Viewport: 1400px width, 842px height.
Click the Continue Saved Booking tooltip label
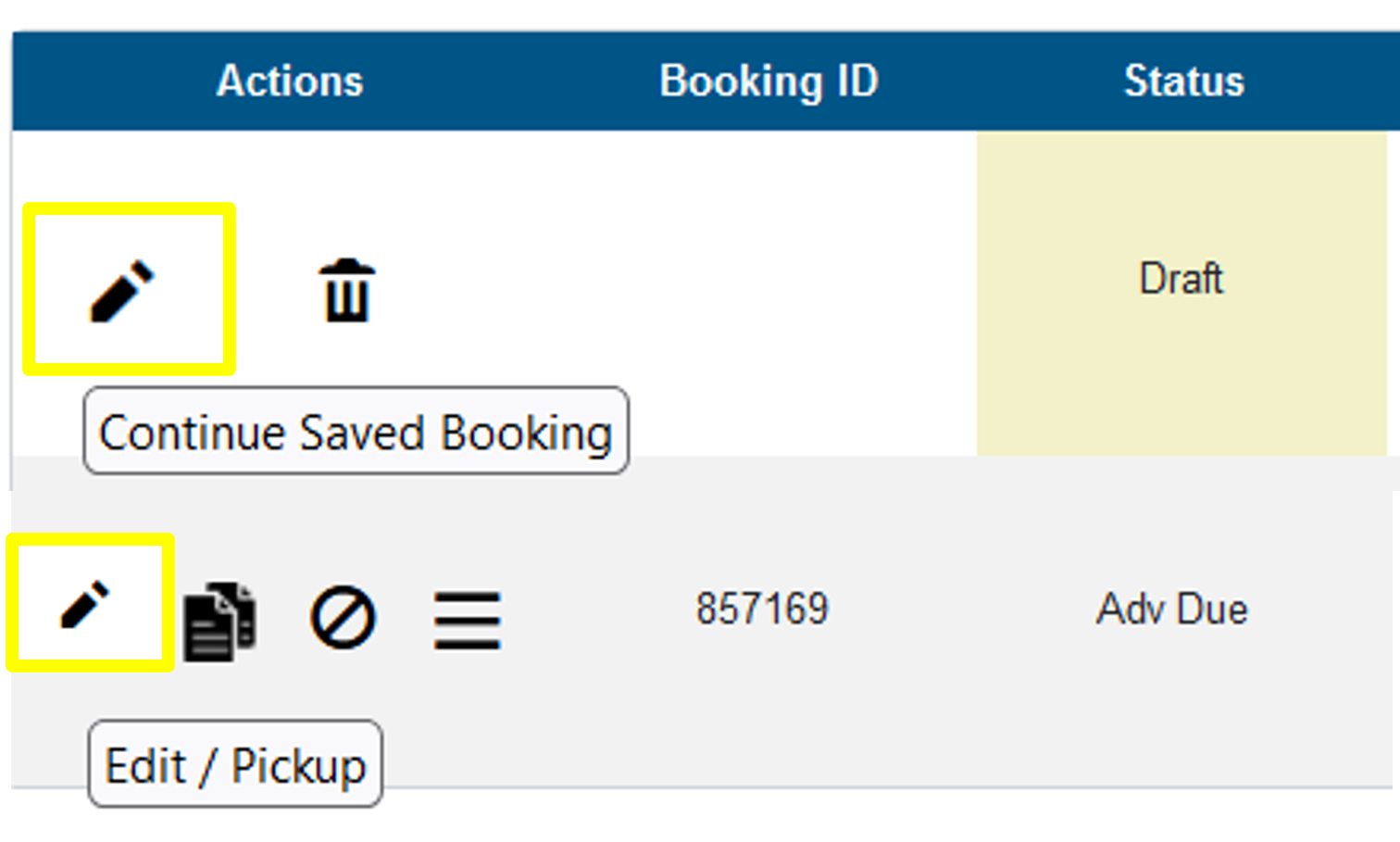click(356, 431)
